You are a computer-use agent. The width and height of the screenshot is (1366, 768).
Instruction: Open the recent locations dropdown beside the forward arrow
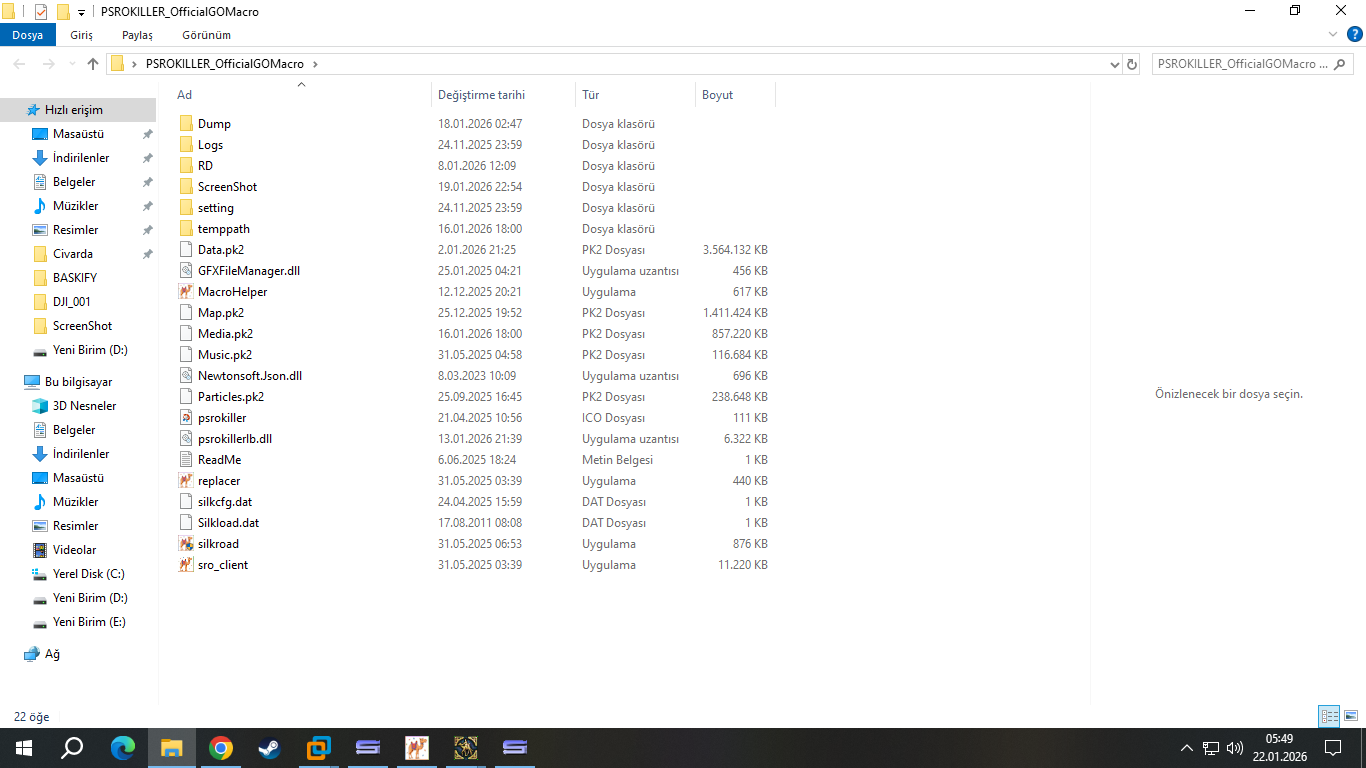click(72, 64)
